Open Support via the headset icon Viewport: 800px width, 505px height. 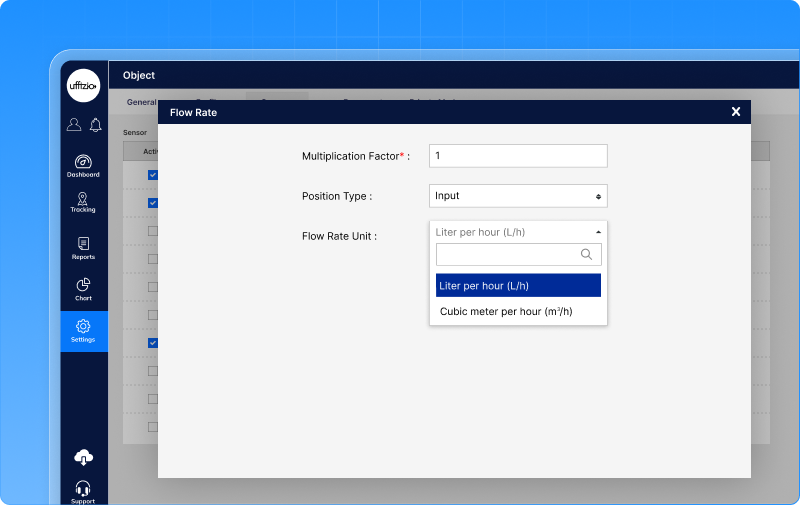84,490
